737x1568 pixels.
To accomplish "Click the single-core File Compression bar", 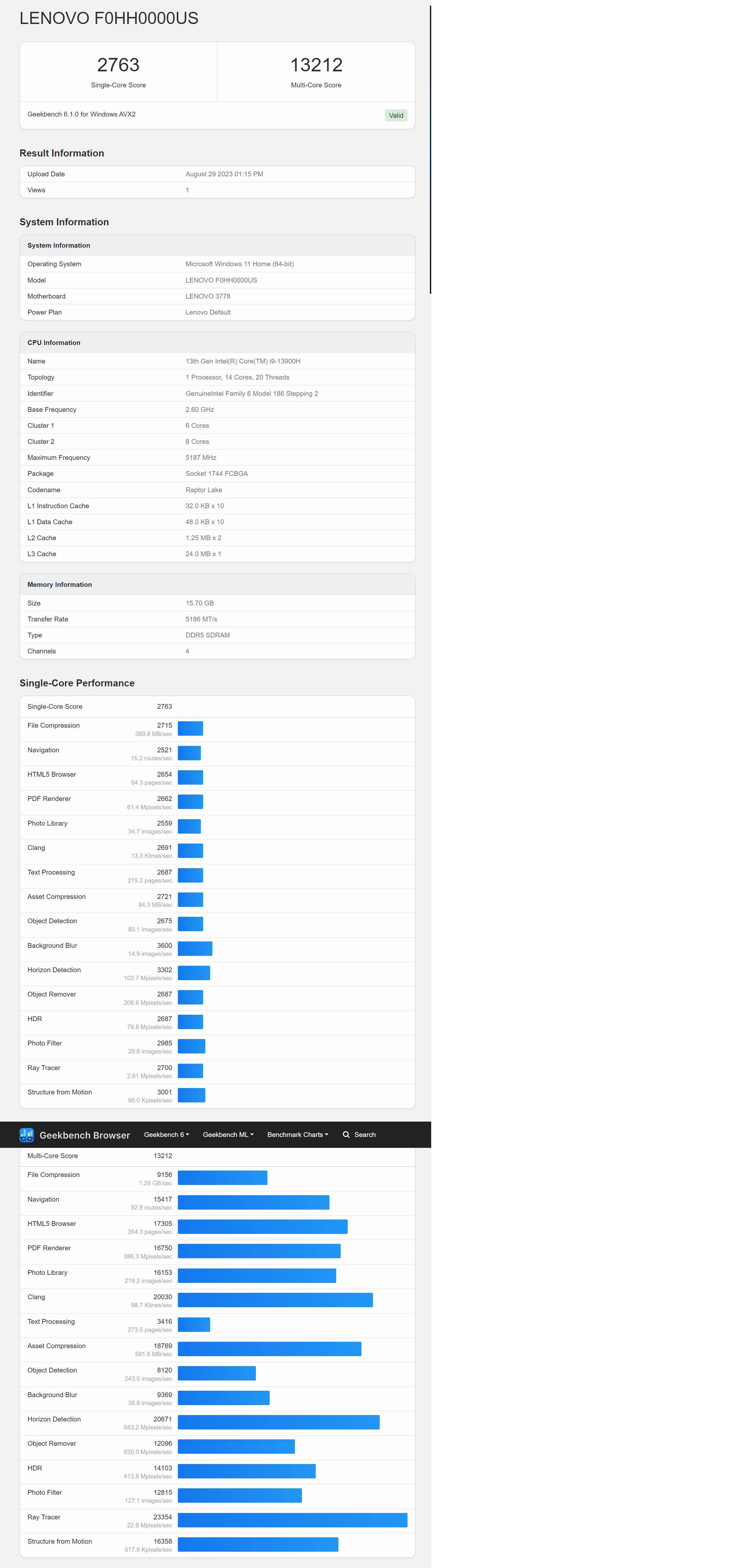I will click(190, 729).
